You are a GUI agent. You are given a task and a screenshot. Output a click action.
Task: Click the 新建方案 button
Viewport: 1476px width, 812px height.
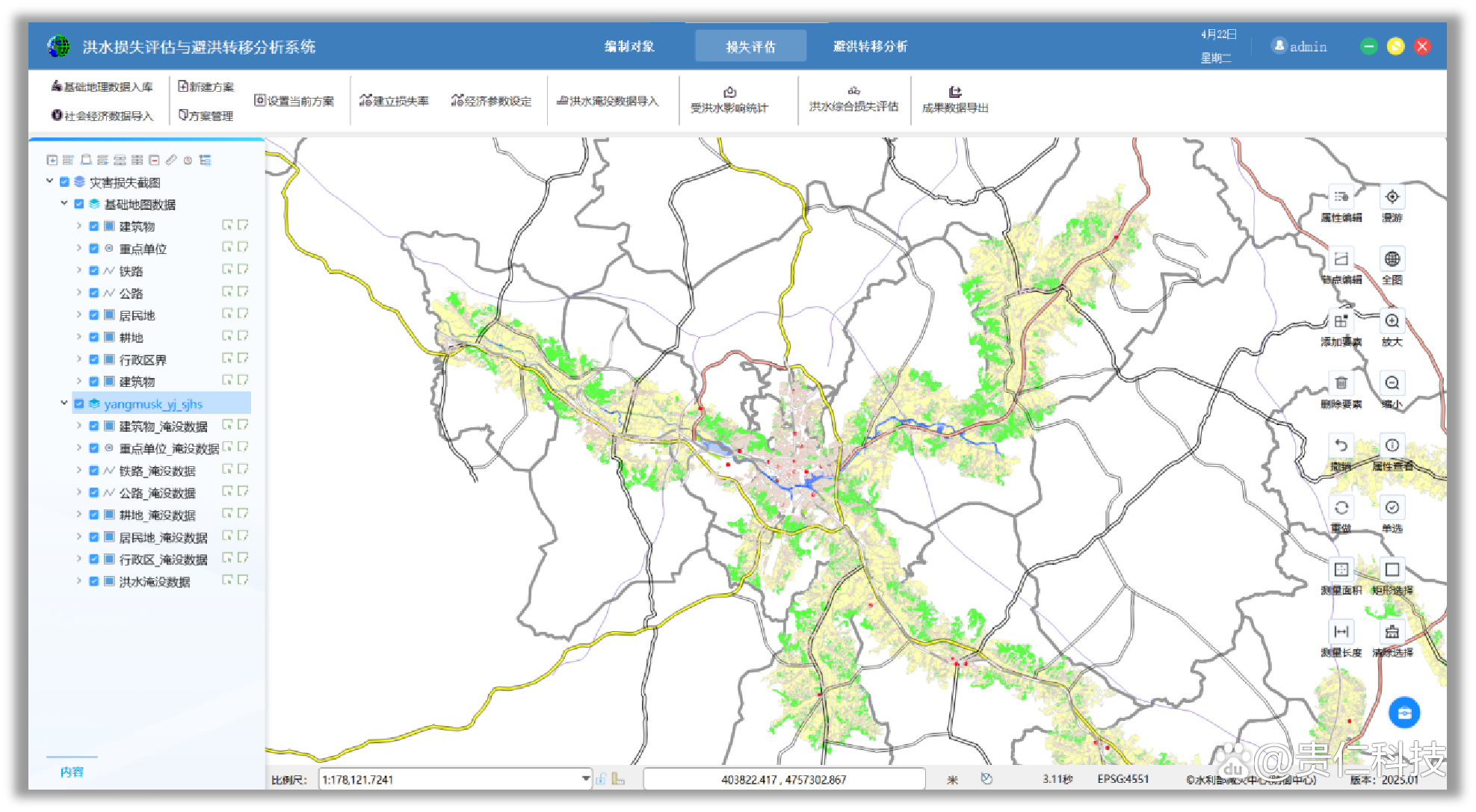[206, 87]
